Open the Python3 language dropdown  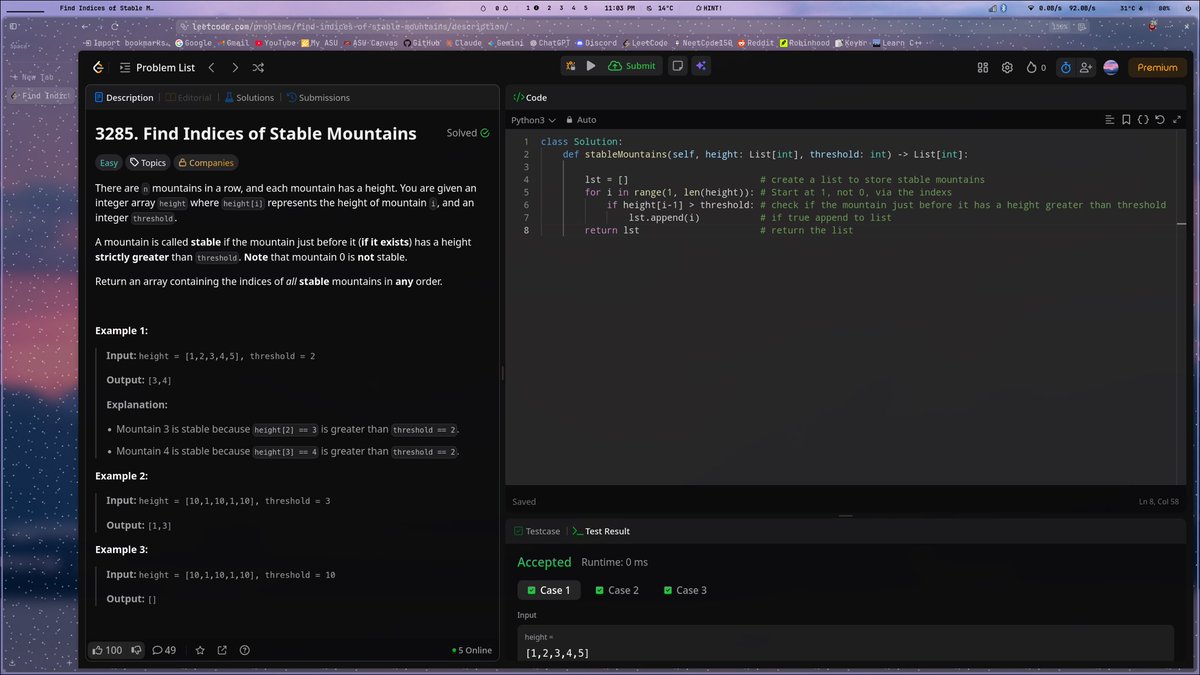533,120
